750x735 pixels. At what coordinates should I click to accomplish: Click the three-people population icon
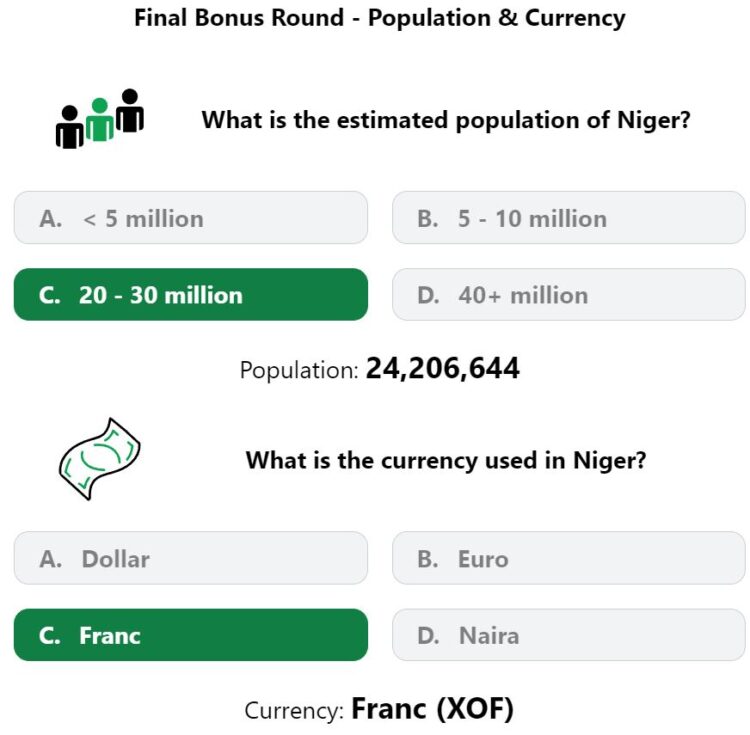[x=100, y=119]
